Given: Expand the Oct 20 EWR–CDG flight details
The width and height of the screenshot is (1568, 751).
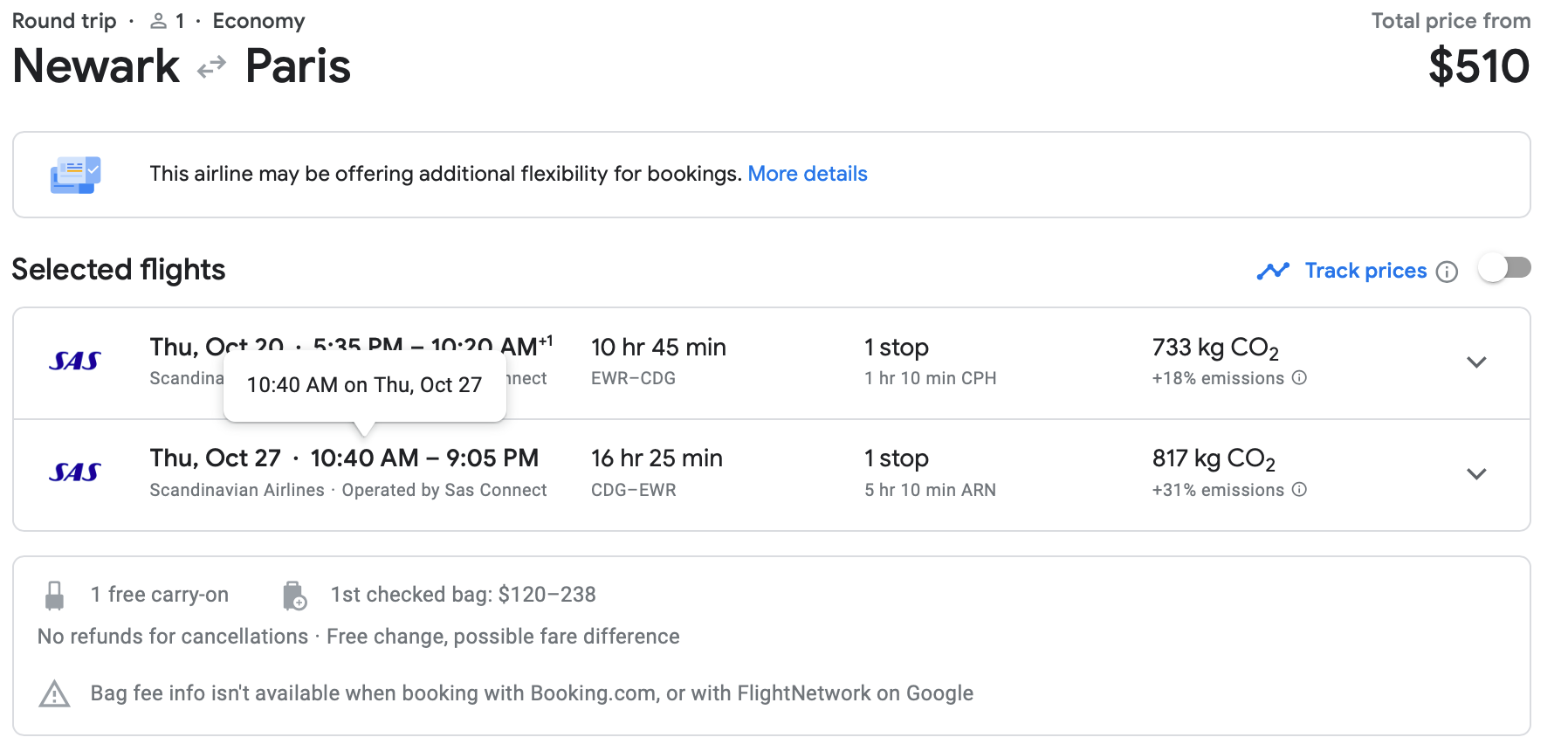Looking at the screenshot, I should point(1476,362).
